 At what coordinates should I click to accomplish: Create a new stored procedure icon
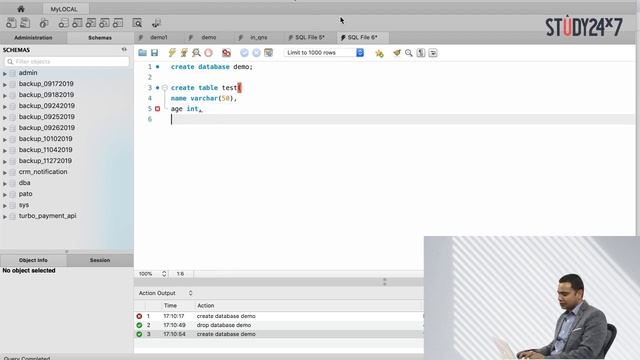pos(104,23)
